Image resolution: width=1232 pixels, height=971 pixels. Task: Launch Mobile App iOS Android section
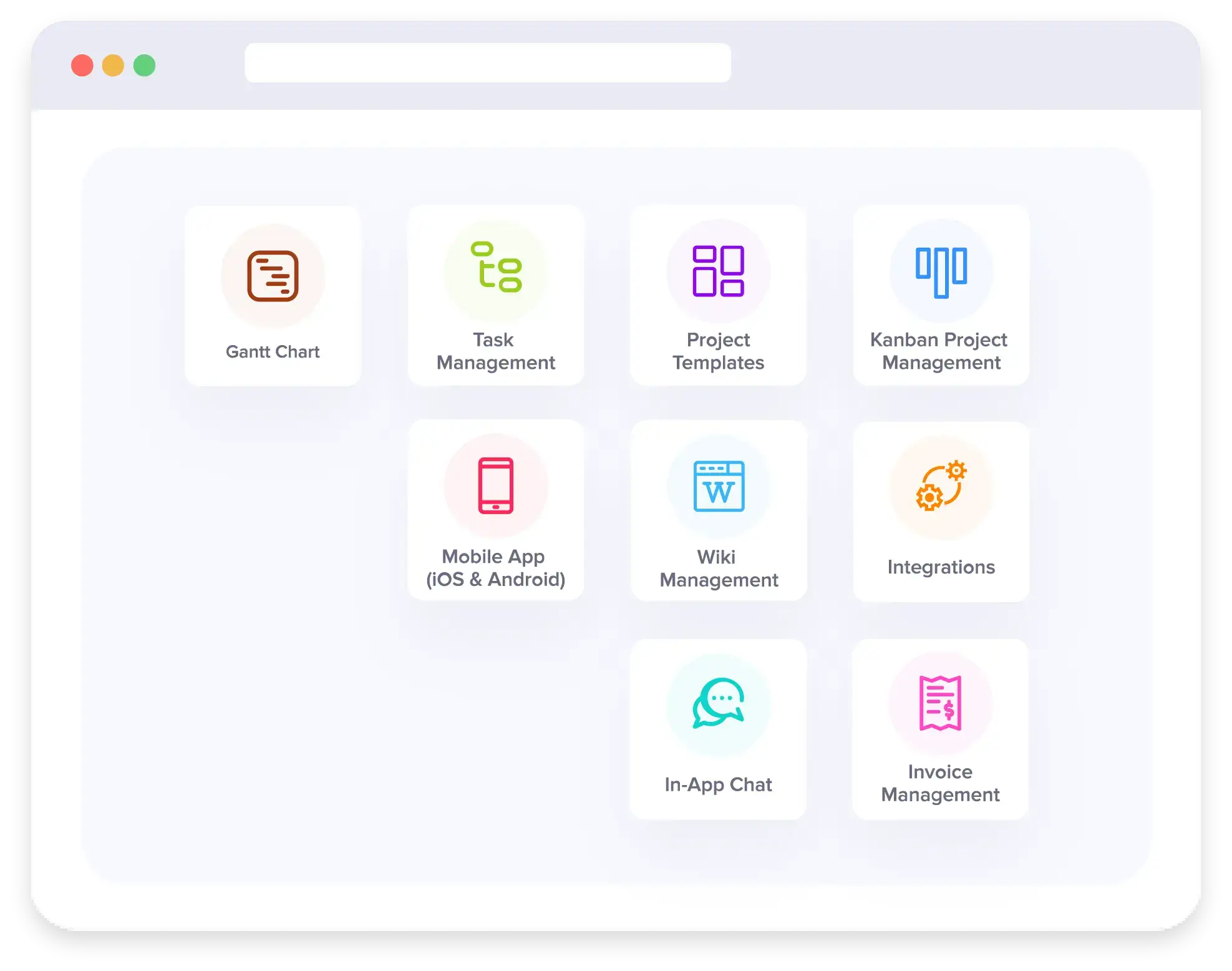pos(497,510)
